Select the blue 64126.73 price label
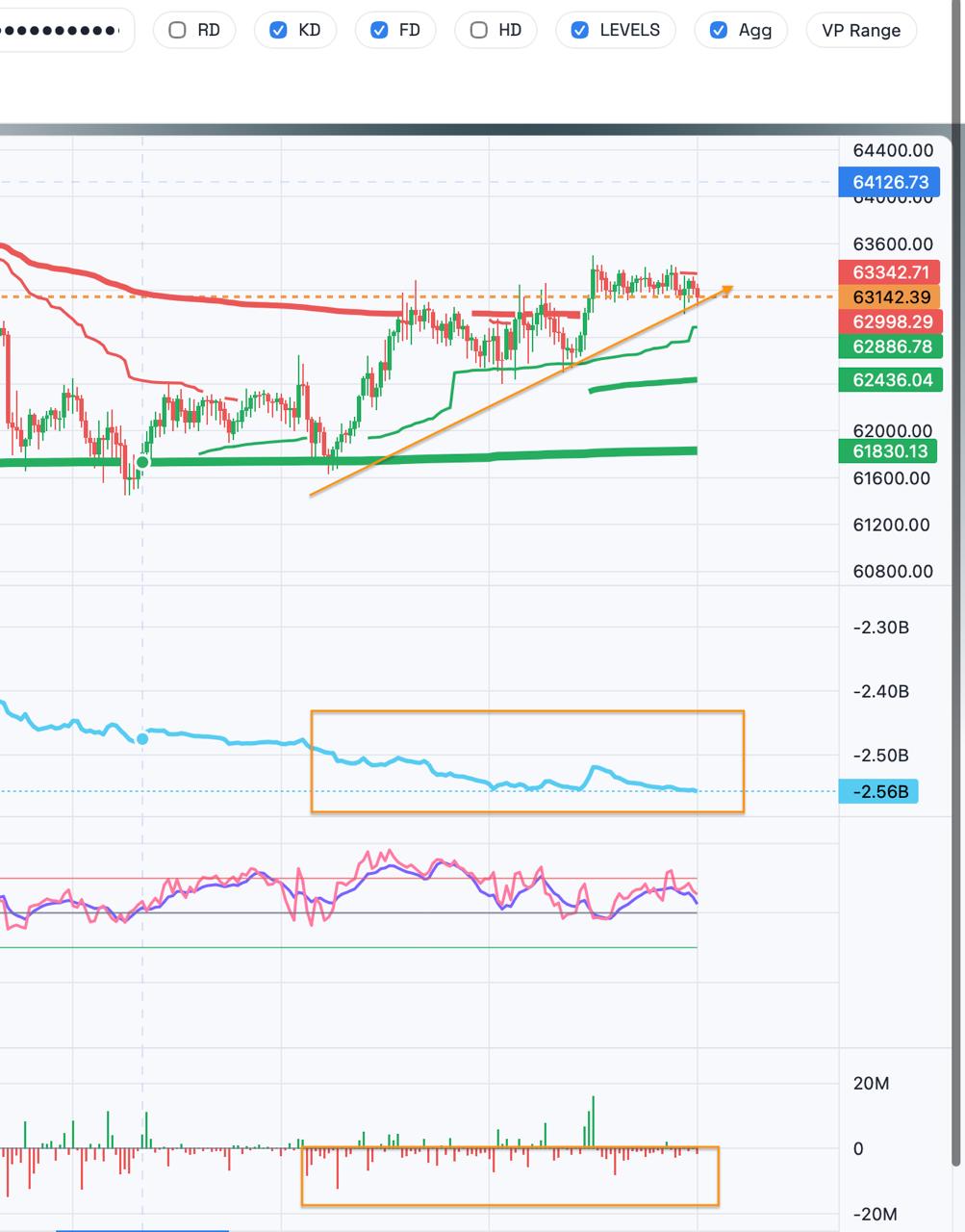This screenshot has height=1232, width=965. pyautogui.click(x=891, y=182)
